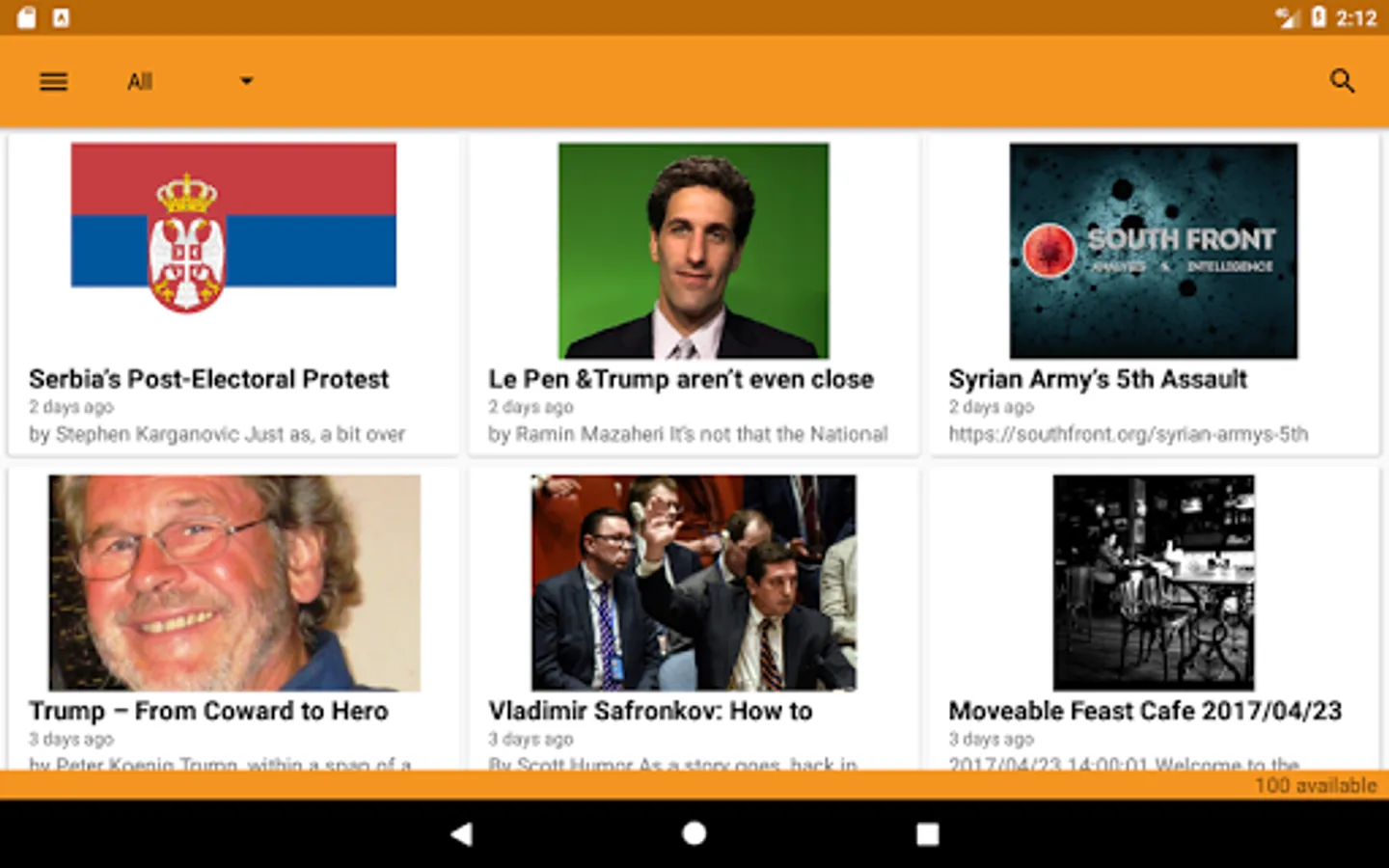Tap the Android back button
The width and height of the screenshot is (1389, 868).
(x=462, y=834)
